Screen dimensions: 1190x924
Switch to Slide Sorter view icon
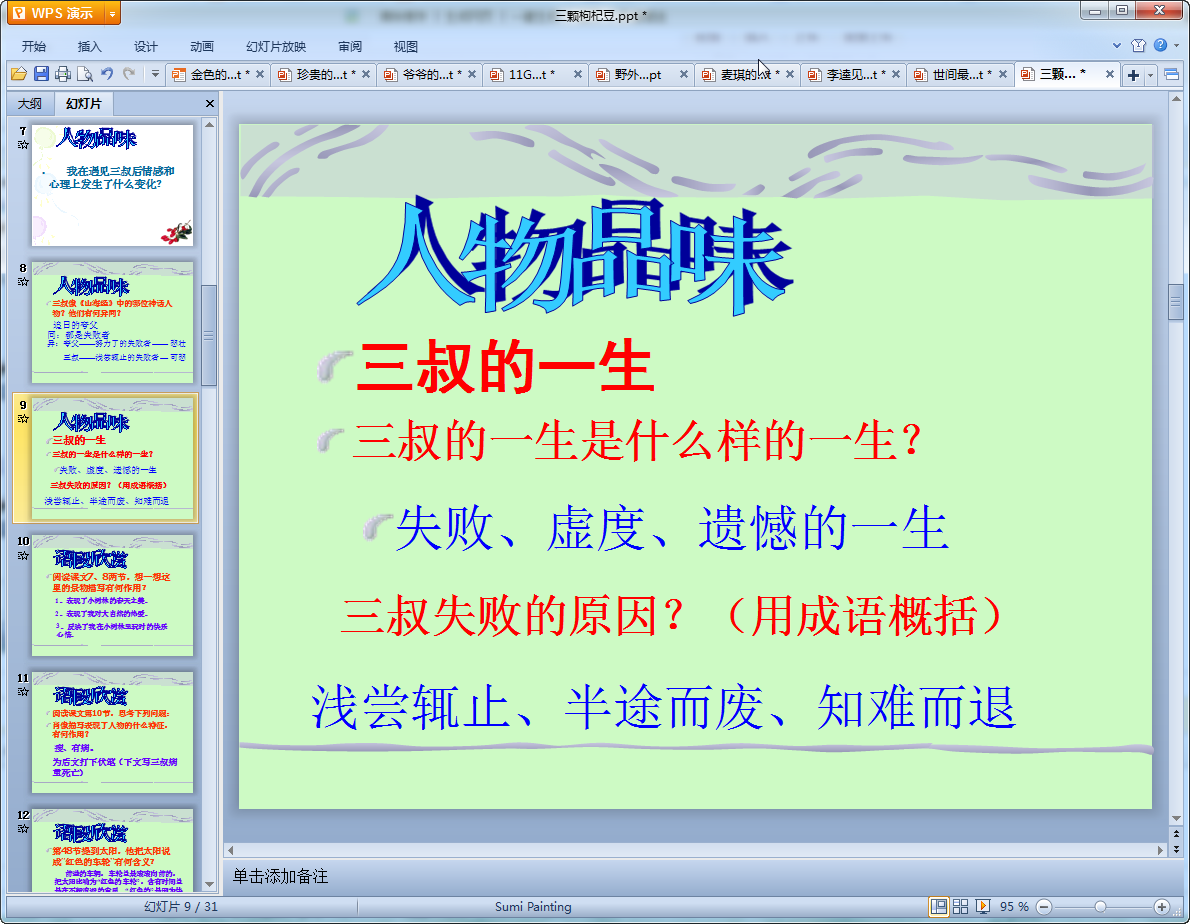pos(960,907)
